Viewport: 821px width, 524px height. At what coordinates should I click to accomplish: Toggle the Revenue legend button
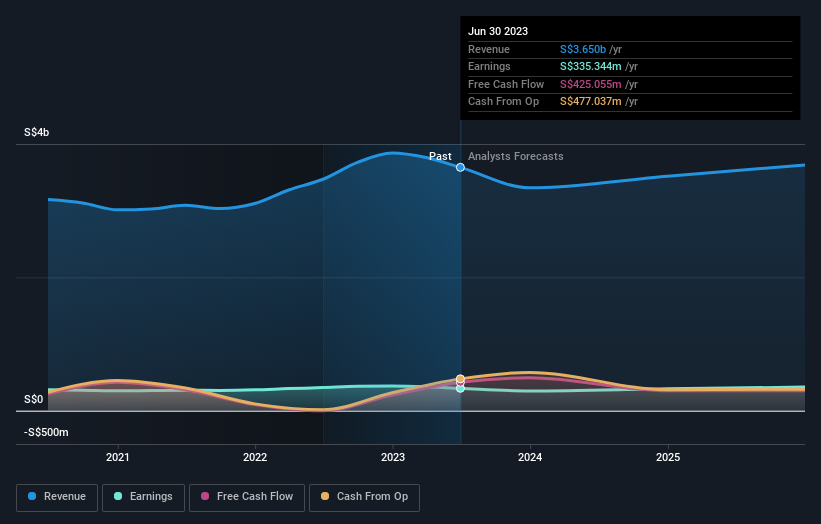tap(57, 497)
